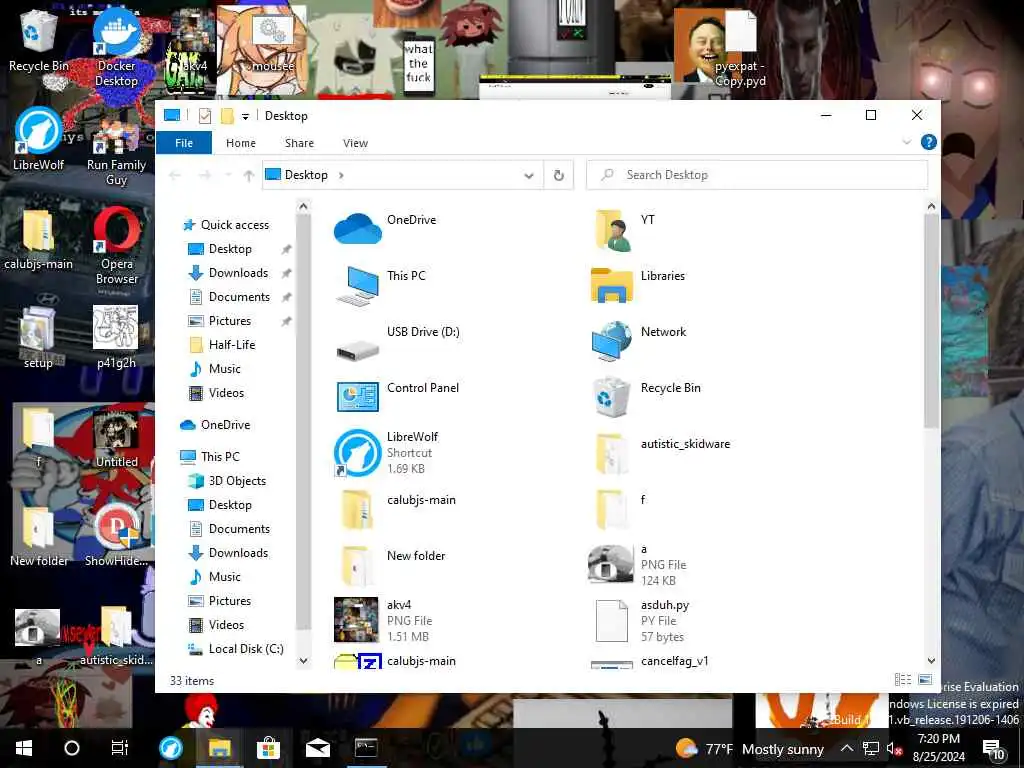
Task: Switch to details view layout icon
Action: (x=903, y=680)
